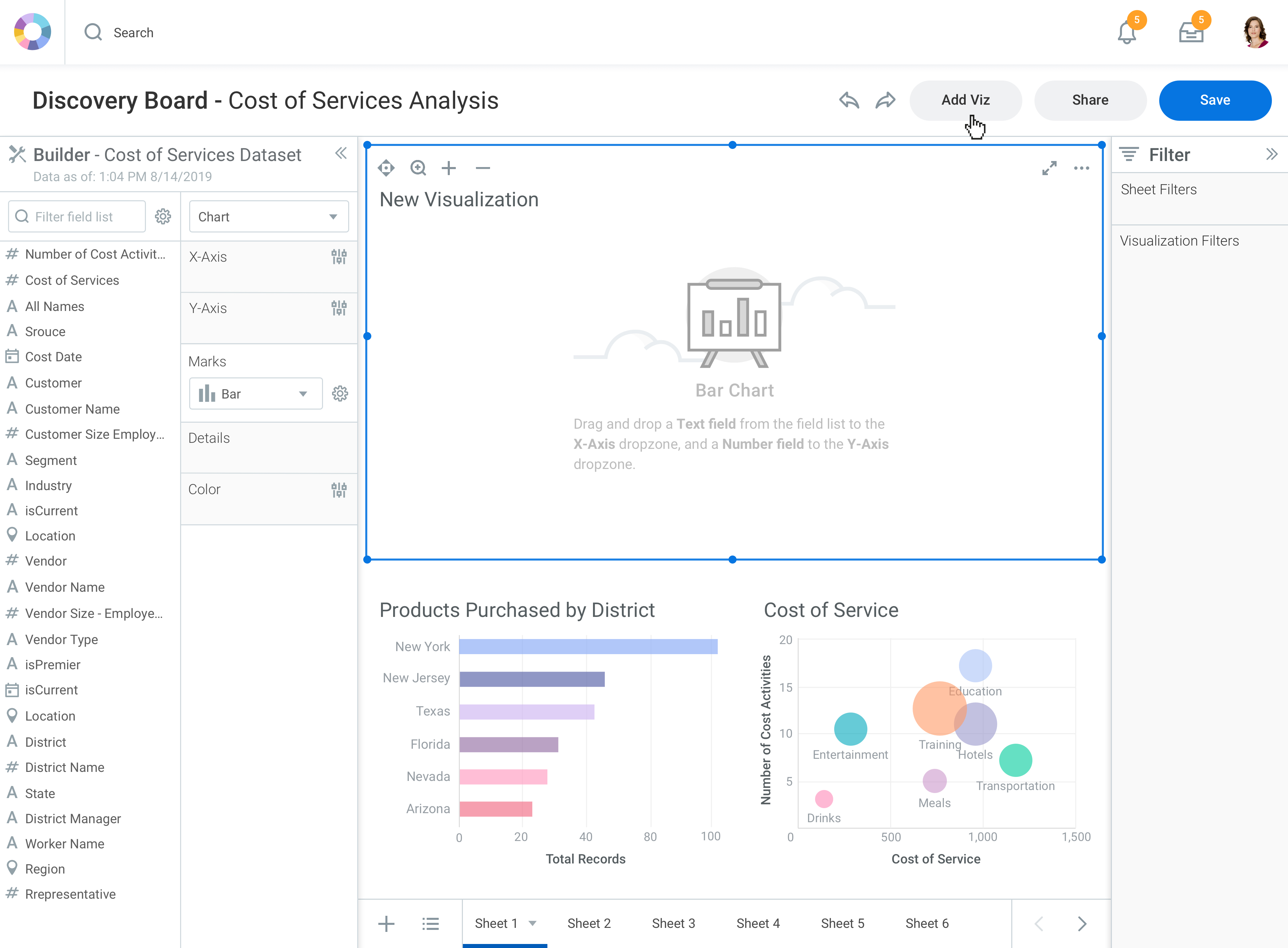Open the Chart type dropdown
The width and height of the screenshot is (1288, 948).
coord(268,216)
